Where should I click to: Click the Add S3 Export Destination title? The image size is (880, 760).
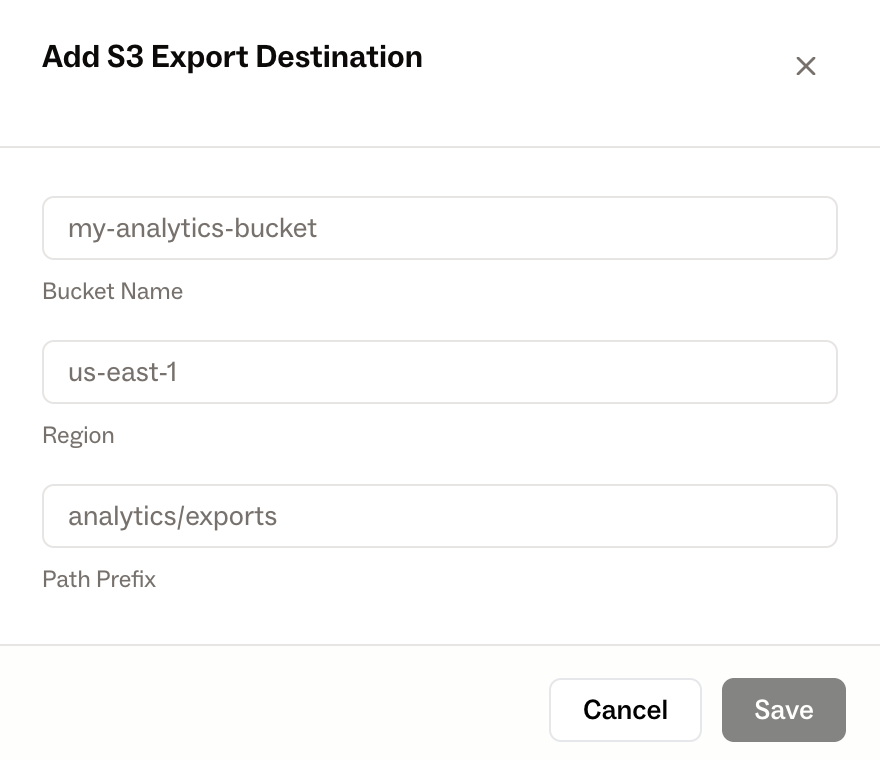pos(232,57)
